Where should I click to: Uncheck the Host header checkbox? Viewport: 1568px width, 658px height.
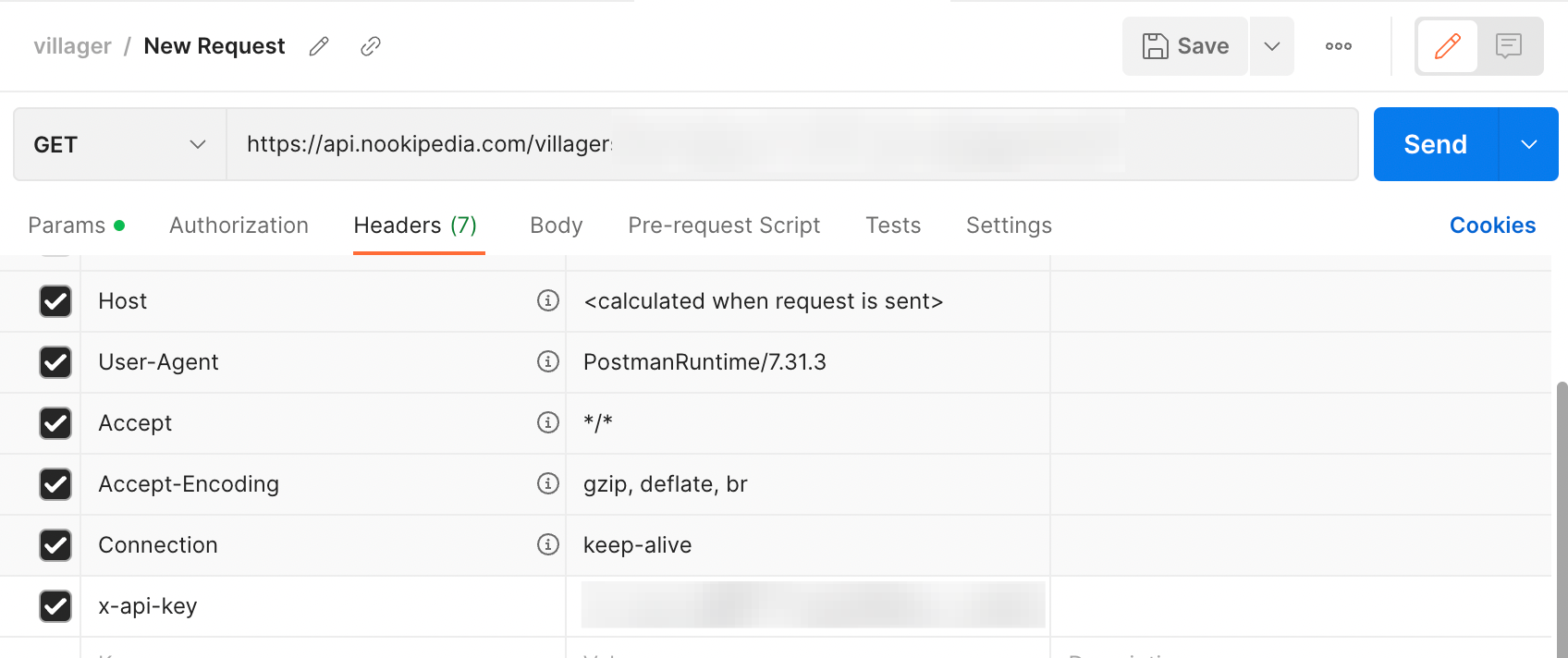click(x=55, y=301)
